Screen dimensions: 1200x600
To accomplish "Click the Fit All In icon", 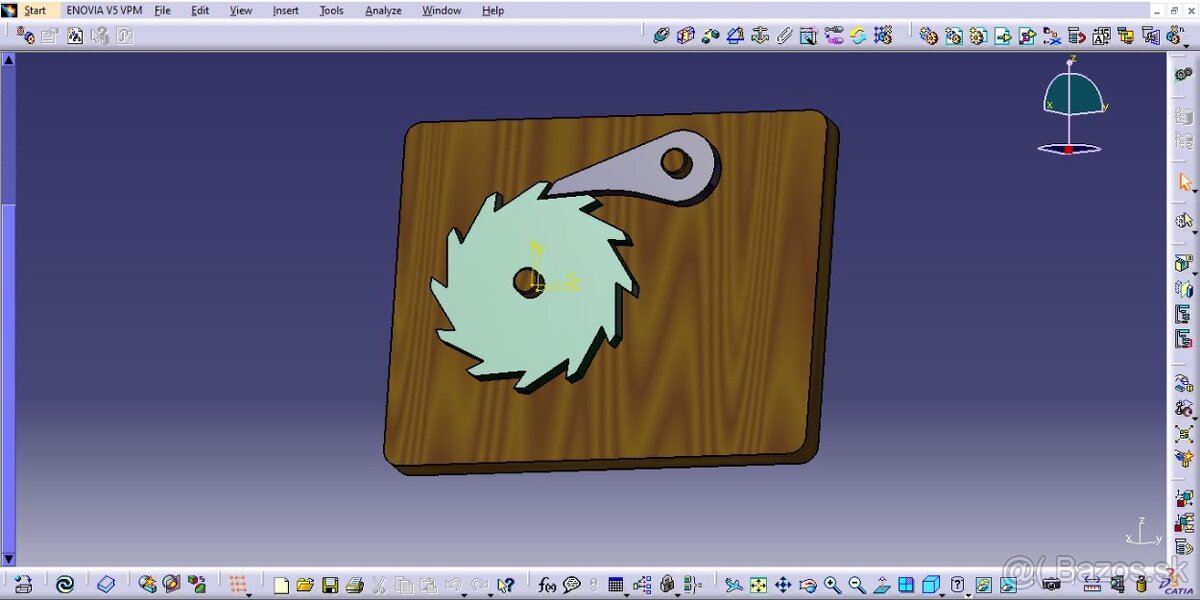I will [x=759, y=585].
